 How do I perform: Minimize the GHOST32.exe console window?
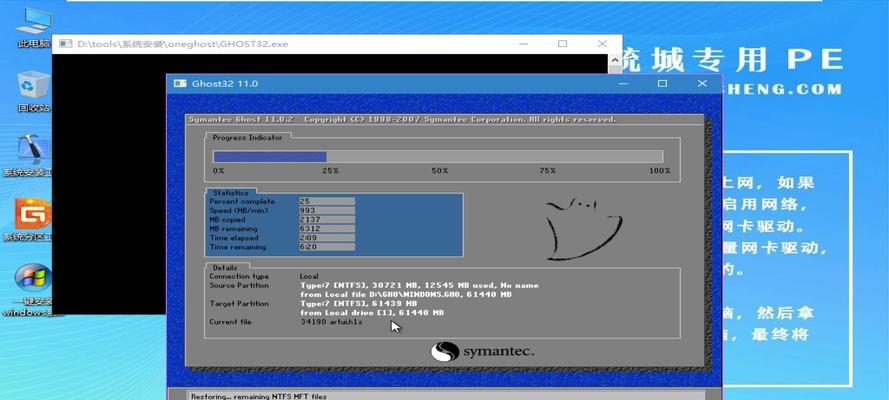tap(523, 44)
